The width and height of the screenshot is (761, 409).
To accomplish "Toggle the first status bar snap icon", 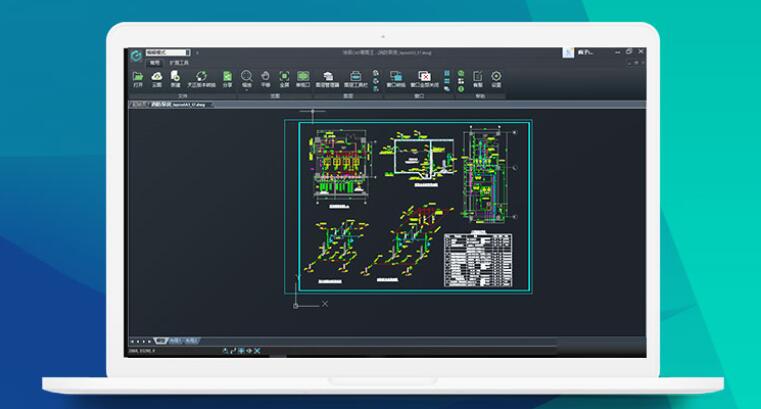I will tap(225, 350).
